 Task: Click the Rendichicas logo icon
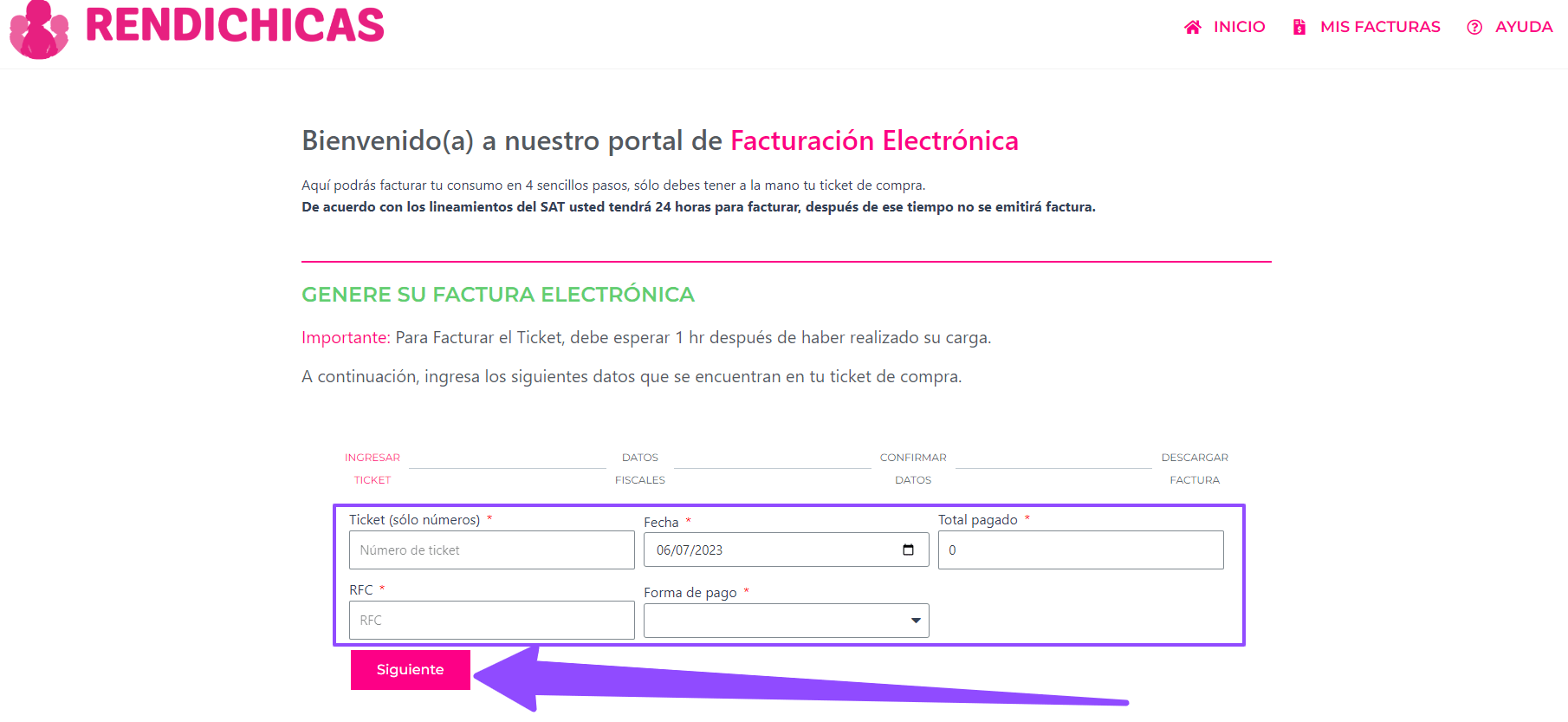(x=39, y=30)
